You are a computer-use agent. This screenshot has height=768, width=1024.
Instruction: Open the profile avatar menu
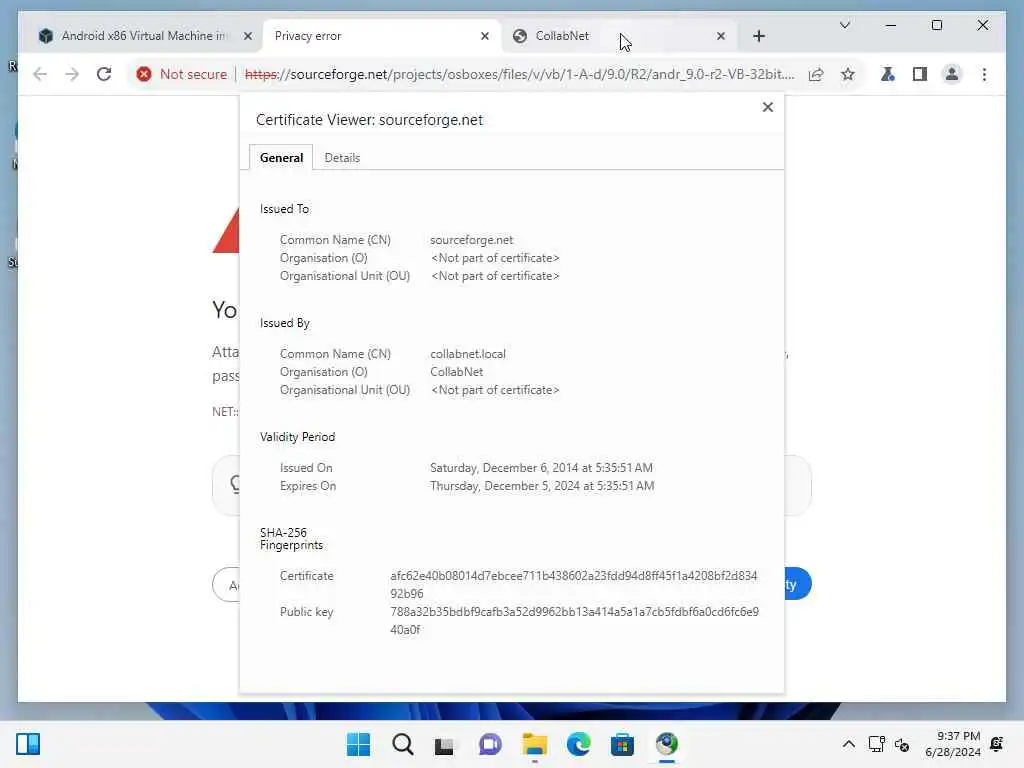coord(952,74)
